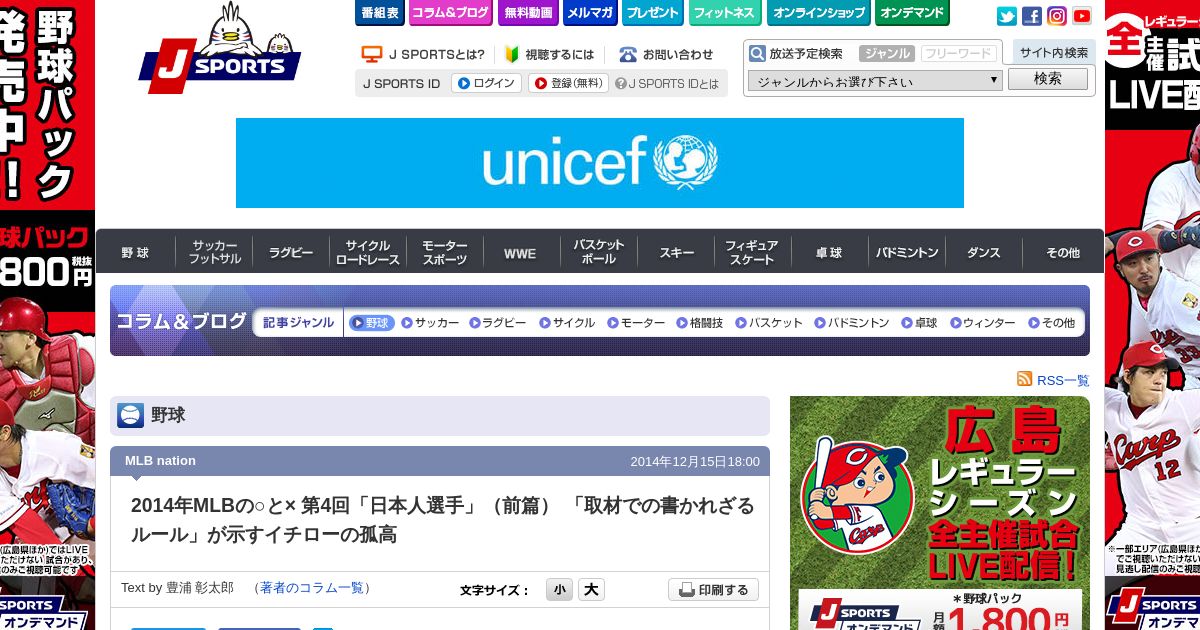Select 野球 in main sports navigation
This screenshot has height=630, width=1200.
click(135, 252)
